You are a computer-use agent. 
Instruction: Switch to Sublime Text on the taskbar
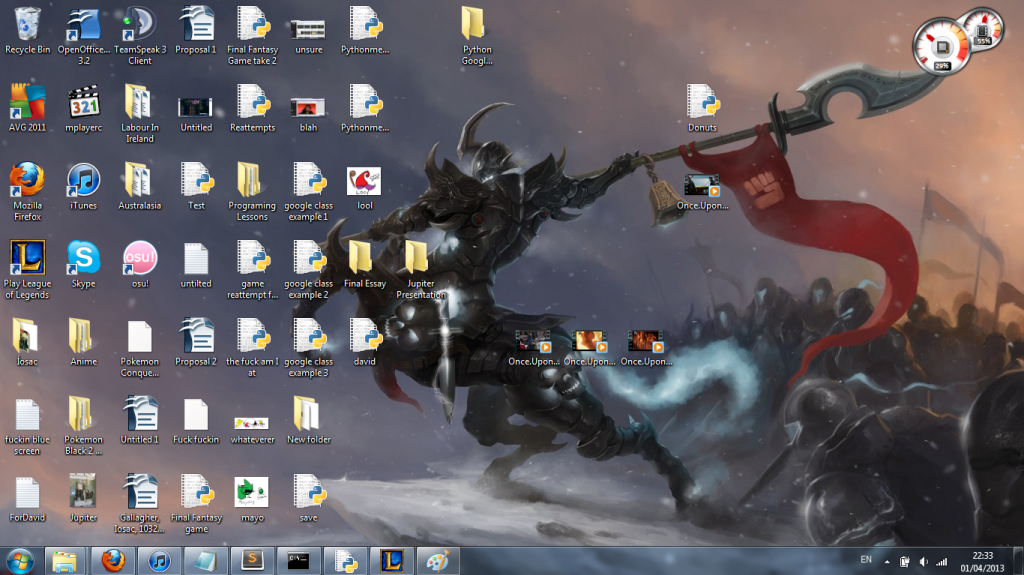(x=252, y=561)
